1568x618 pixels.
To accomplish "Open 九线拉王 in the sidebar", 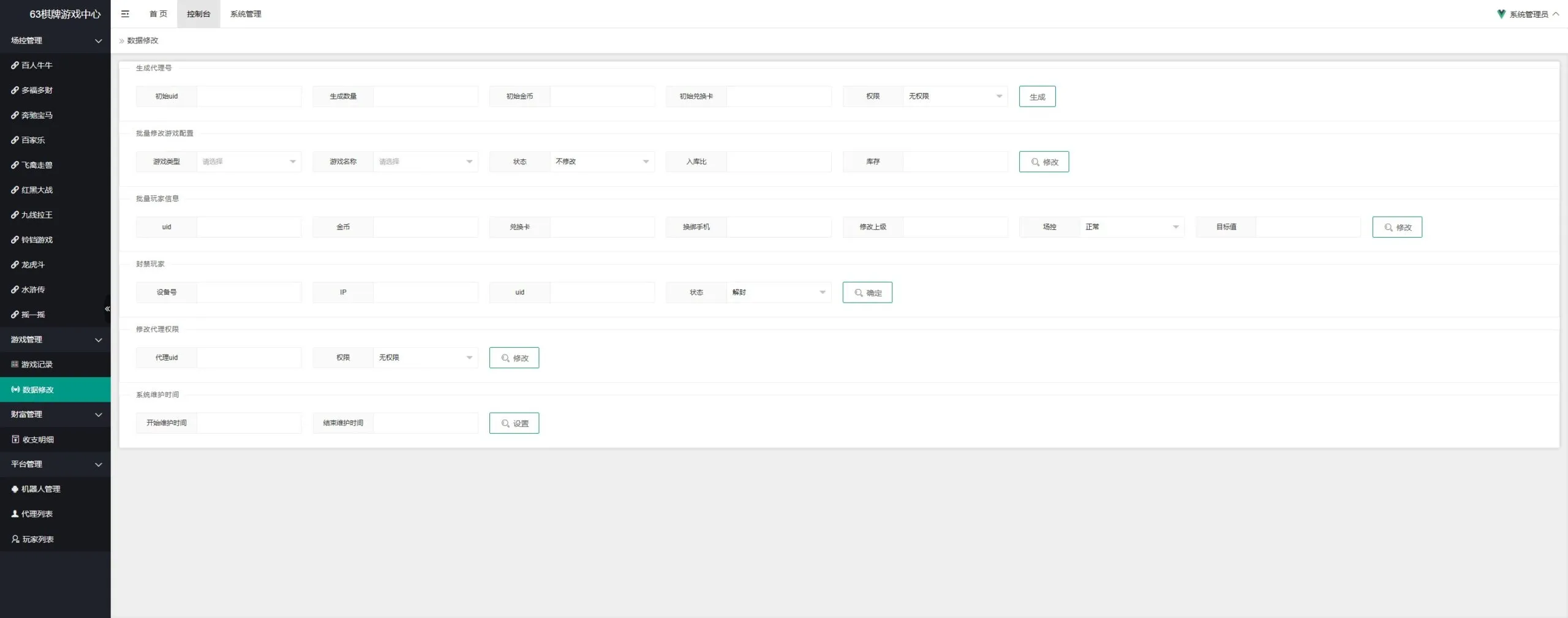I will tap(55, 215).
